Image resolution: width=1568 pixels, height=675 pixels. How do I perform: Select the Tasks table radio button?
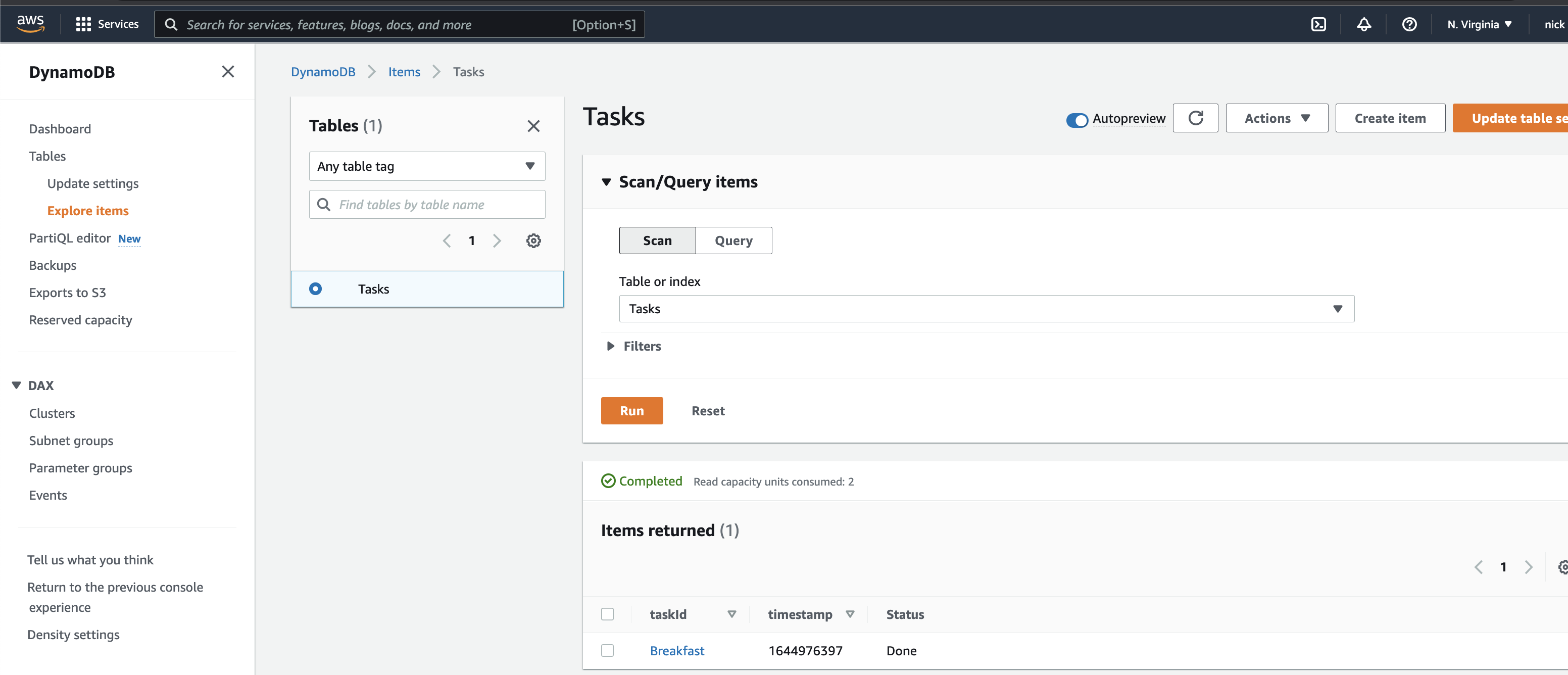(315, 289)
